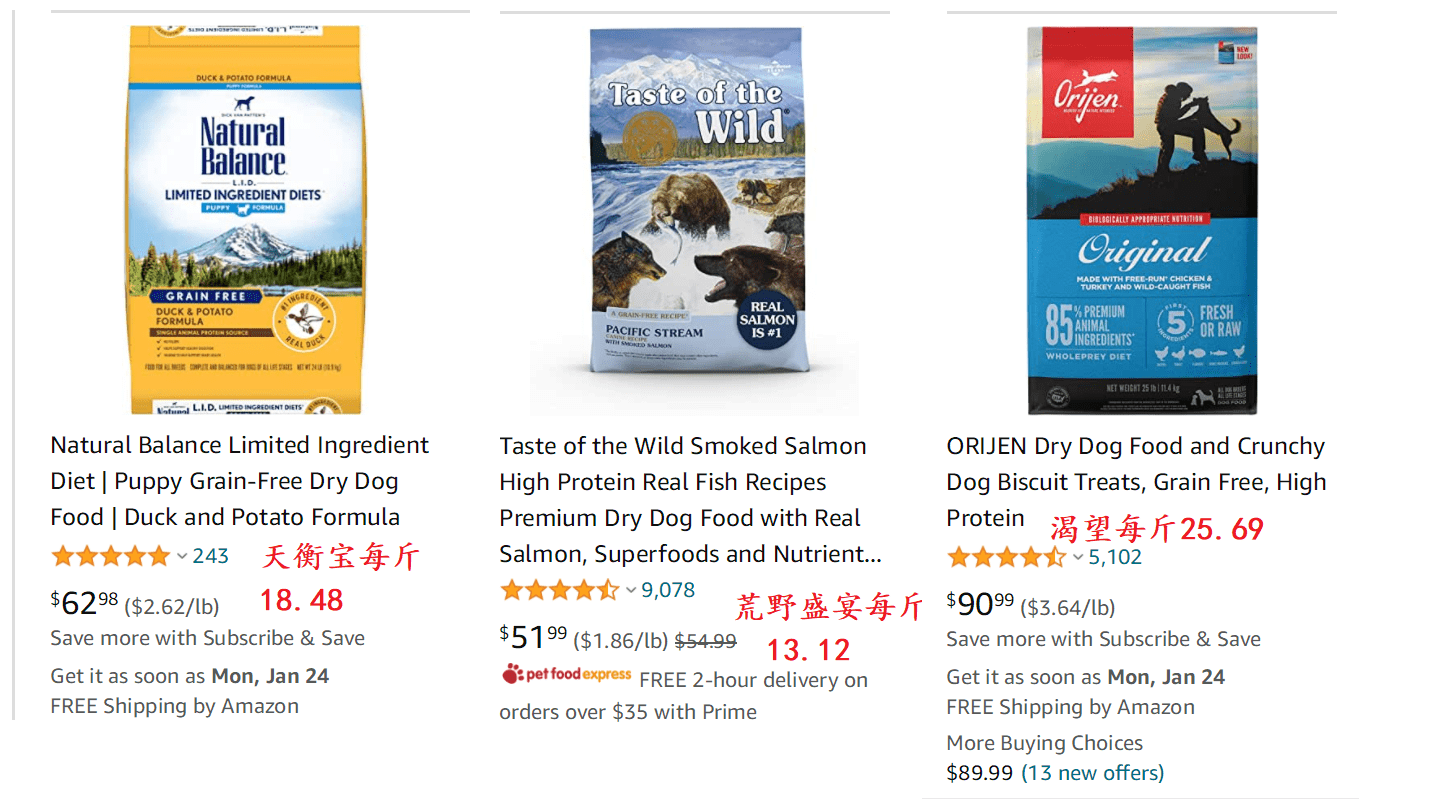The height and width of the screenshot is (802, 1448).
Task: Open the Taste of the Wild product image
Action: tap(694, 220)
